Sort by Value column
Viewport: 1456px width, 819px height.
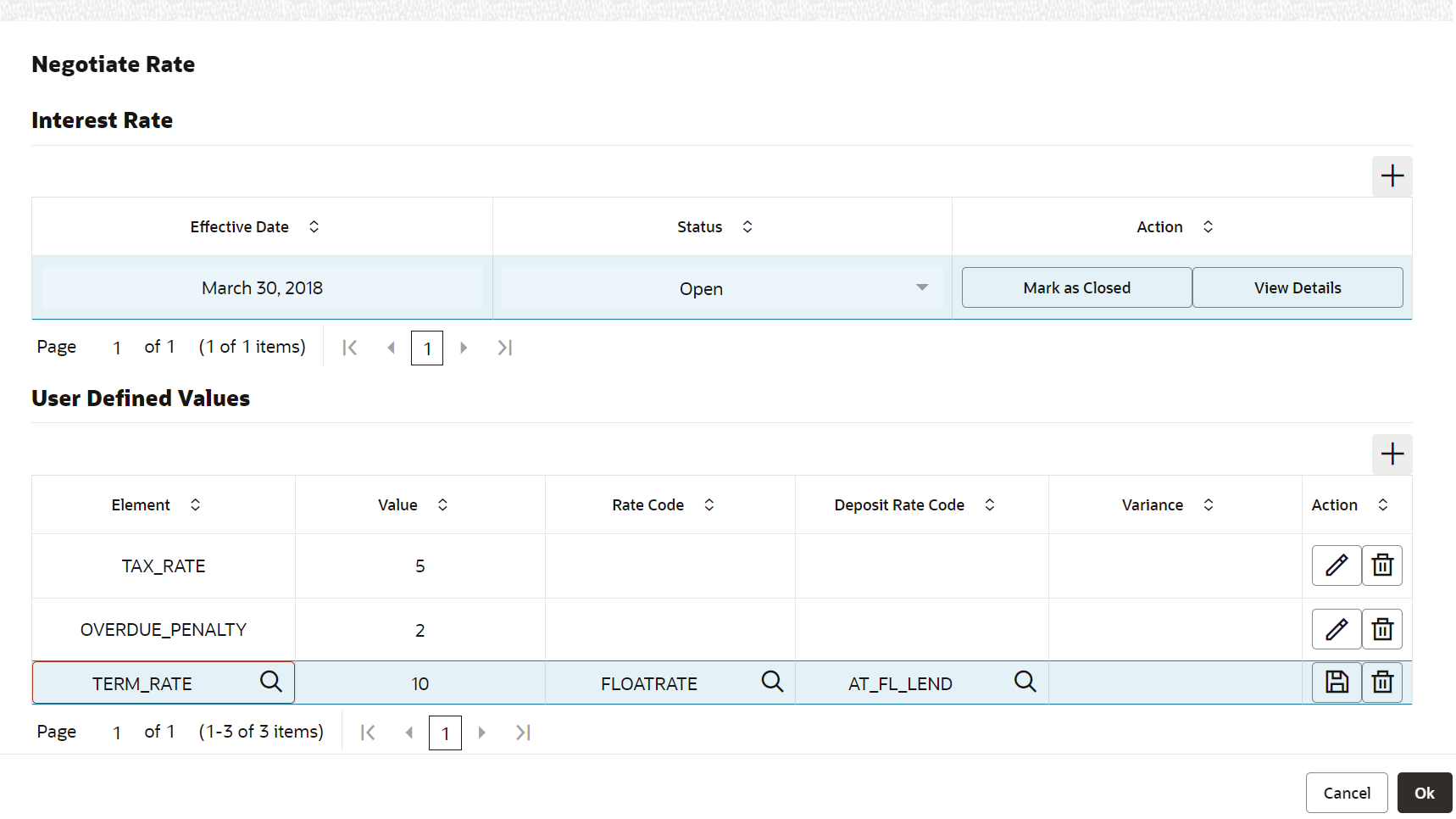click(x=442, y=505)
